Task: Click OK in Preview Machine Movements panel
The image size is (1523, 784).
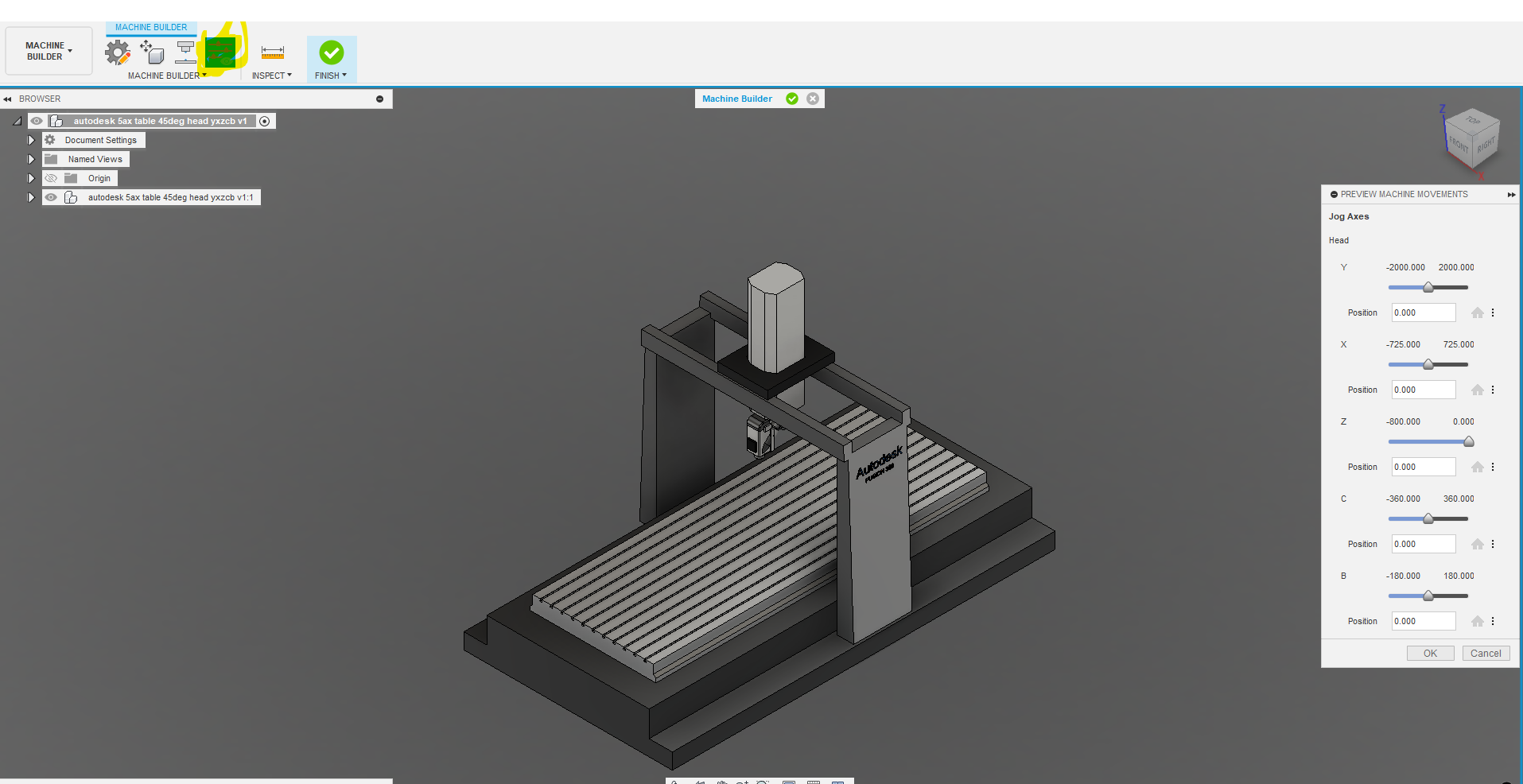Action: [x=1429, y=653]
